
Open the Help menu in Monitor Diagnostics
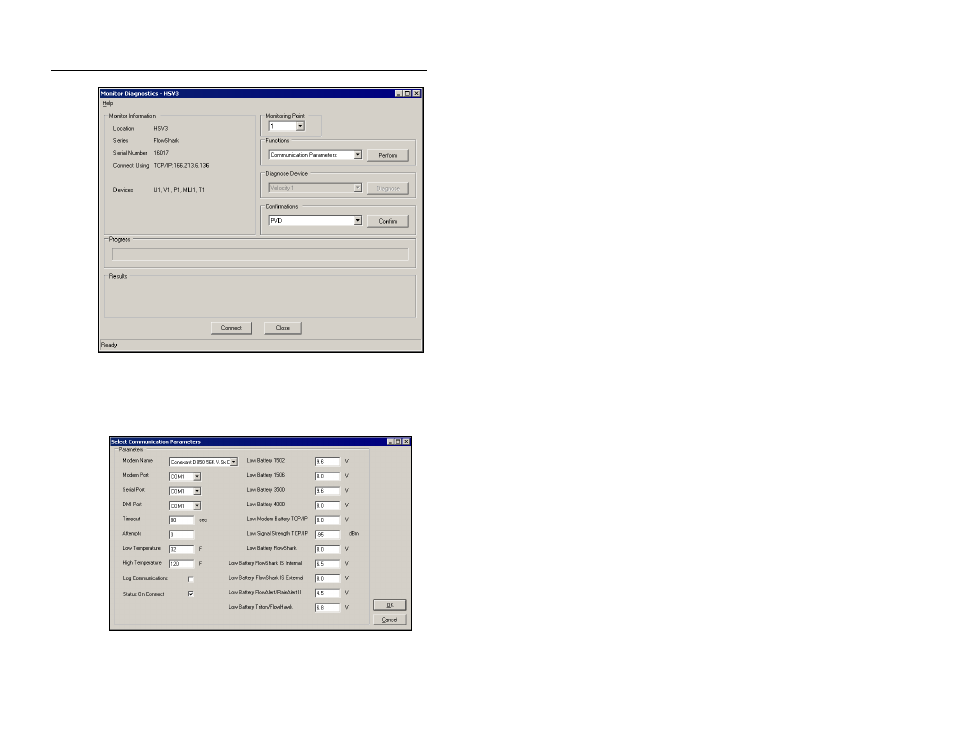pos(108,103)
